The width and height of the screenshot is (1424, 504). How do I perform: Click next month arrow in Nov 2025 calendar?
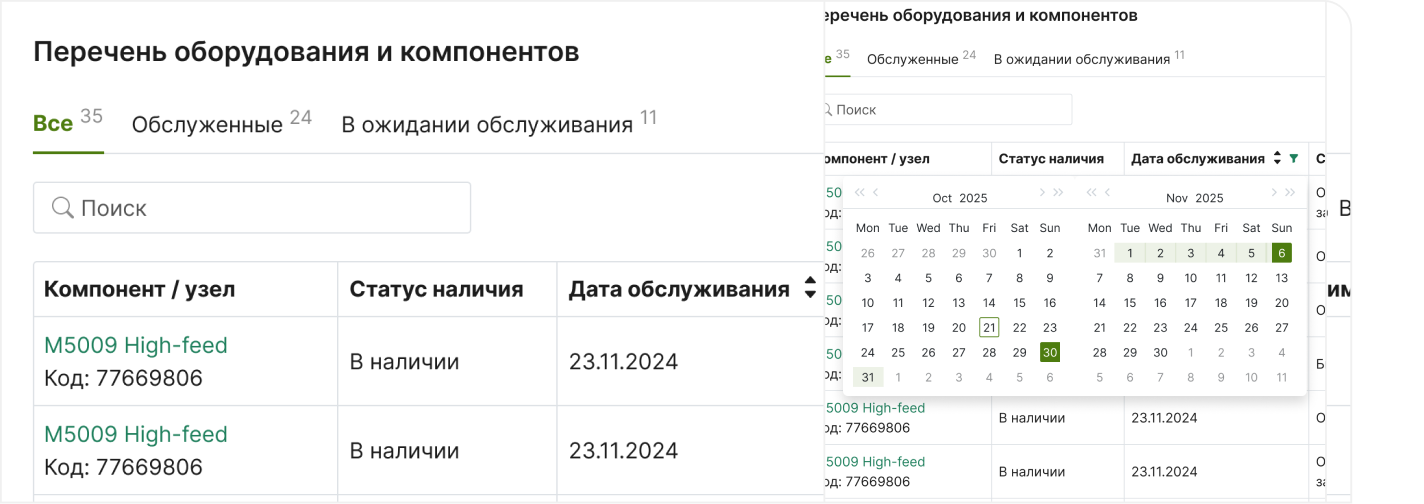[x=1274, y=193]
